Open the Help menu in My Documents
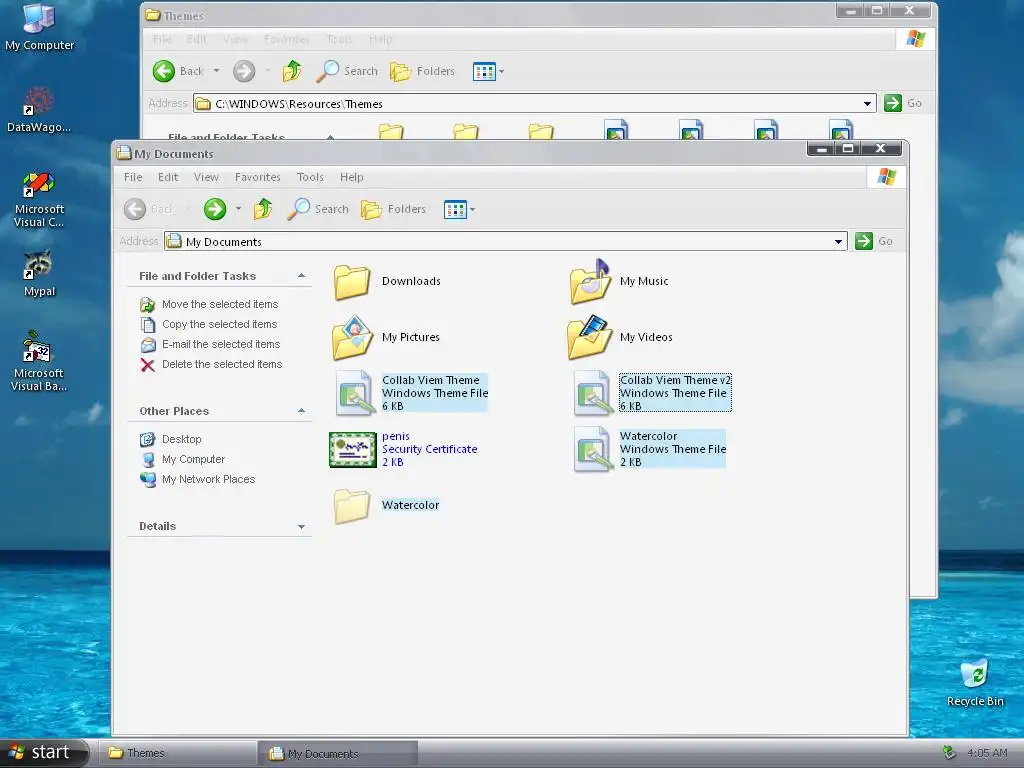Image resolution: width=1024 pixels, height=768 pixels. tap(351, 177)
